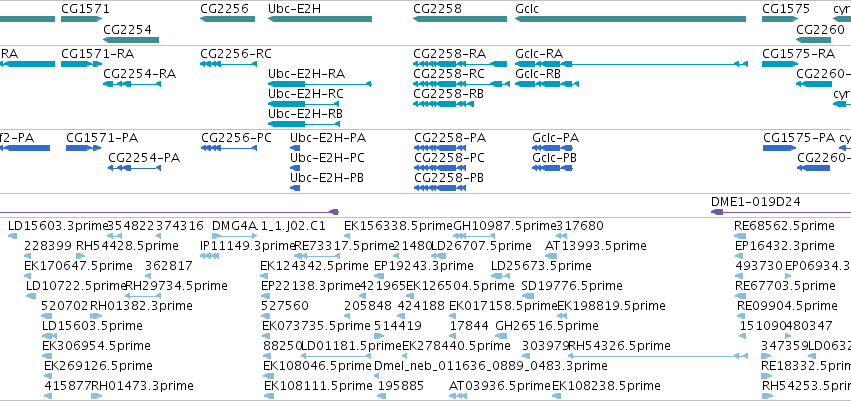Viewport: 851px width, 401px height.
Task: Click the EP16432.3prime EST label
Action: pos(785,246)
